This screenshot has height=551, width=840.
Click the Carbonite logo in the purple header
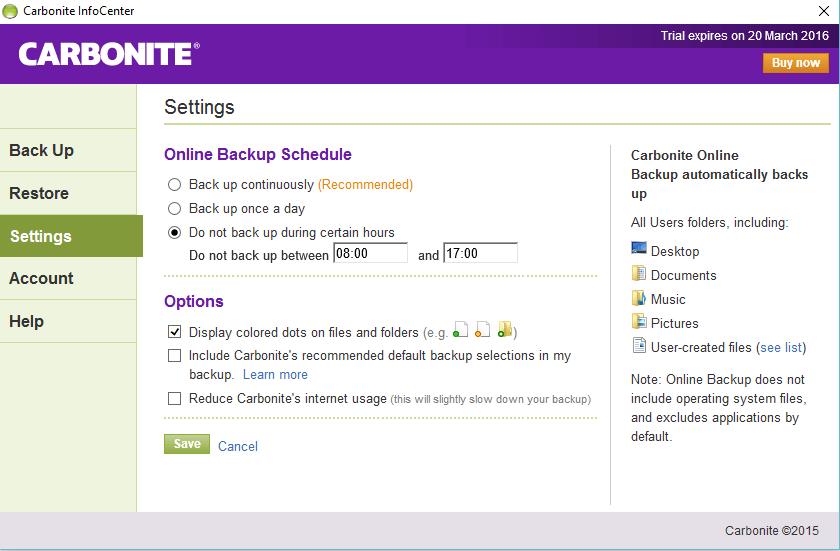(109, 54)
